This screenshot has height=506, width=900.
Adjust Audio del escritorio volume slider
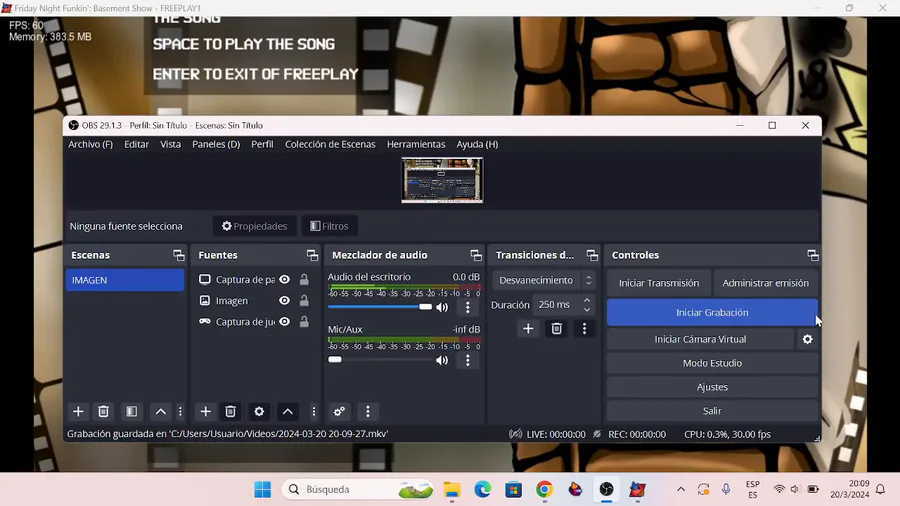pyautogui.click(x=379, y=307)
